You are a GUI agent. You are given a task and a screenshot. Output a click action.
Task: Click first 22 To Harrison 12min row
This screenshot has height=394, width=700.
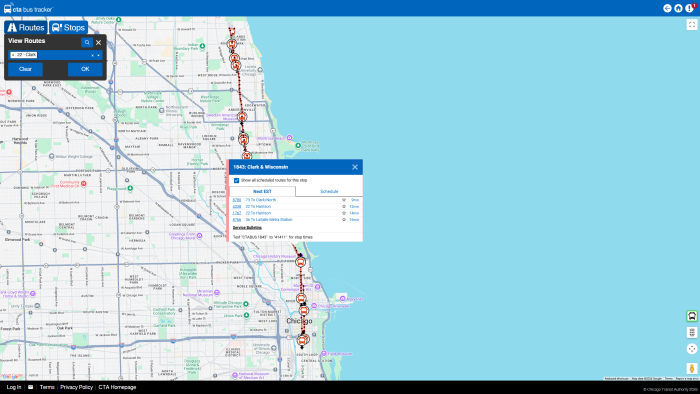coord(296,207)
